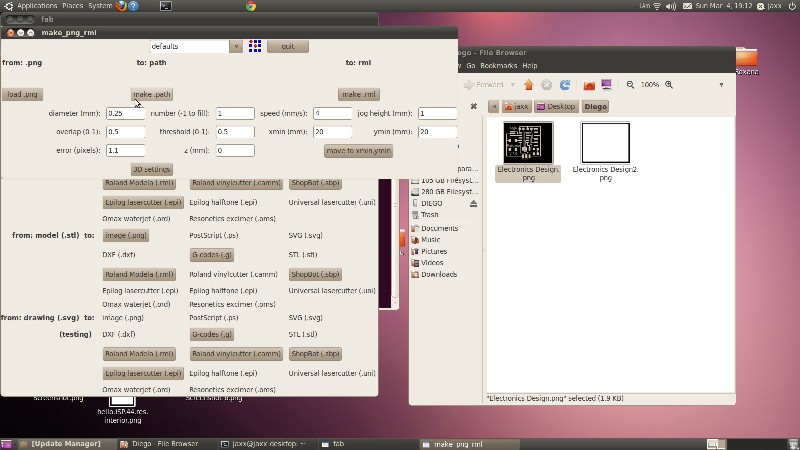
Task: Click the Diego path bar button
Action: (x=595, y=107)
